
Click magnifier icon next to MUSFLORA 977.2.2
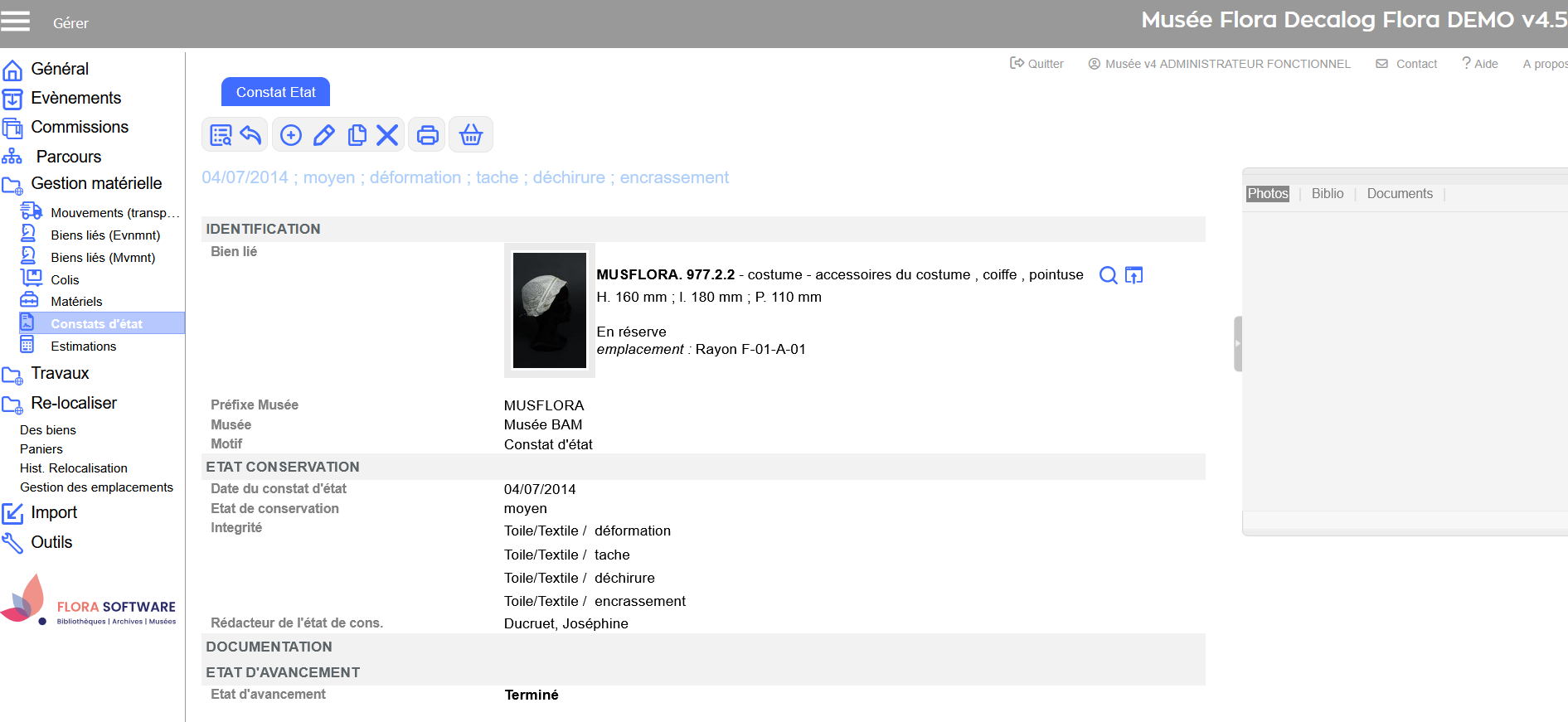point(1108,275)
